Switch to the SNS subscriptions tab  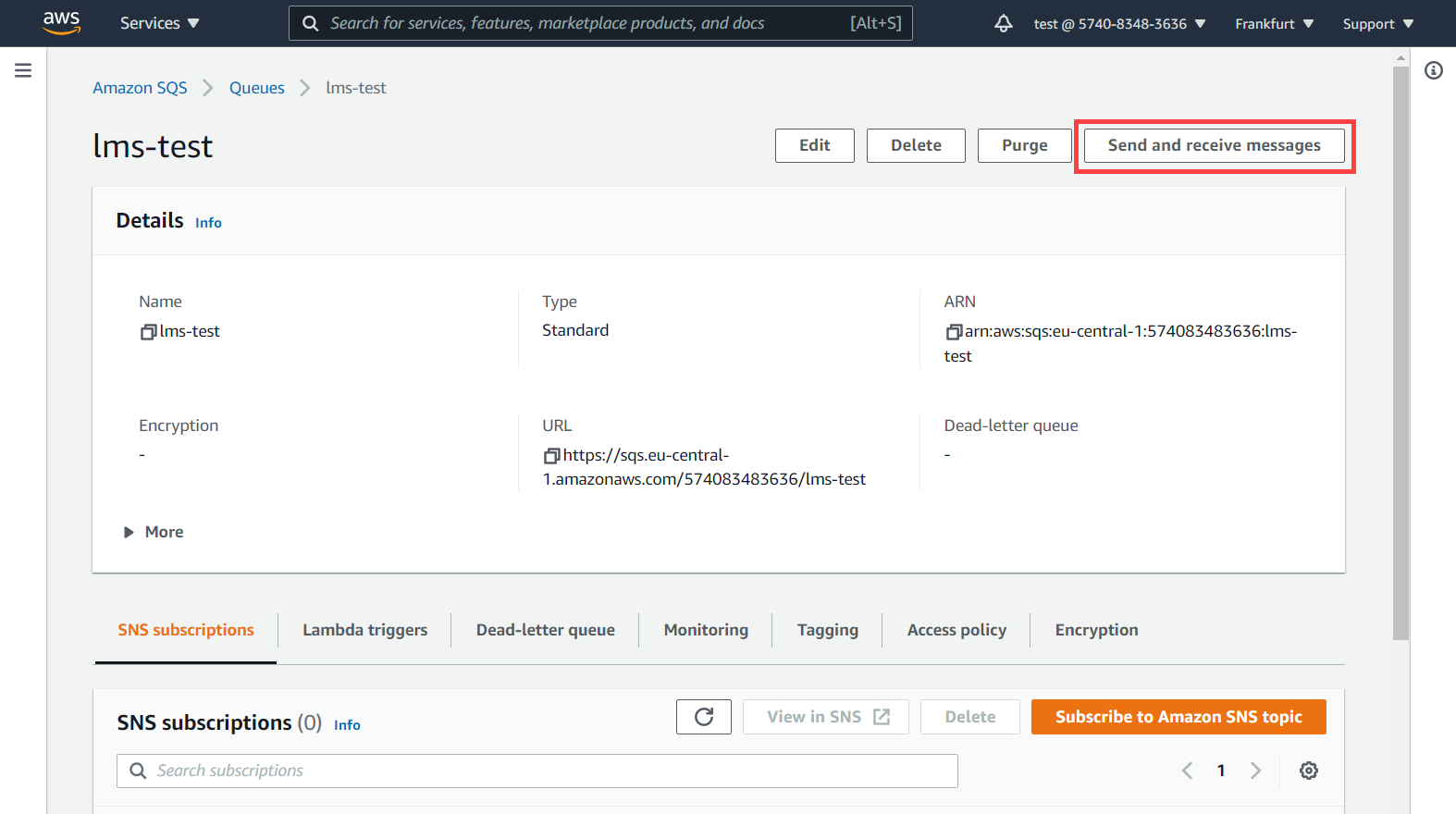coord(186,630)
